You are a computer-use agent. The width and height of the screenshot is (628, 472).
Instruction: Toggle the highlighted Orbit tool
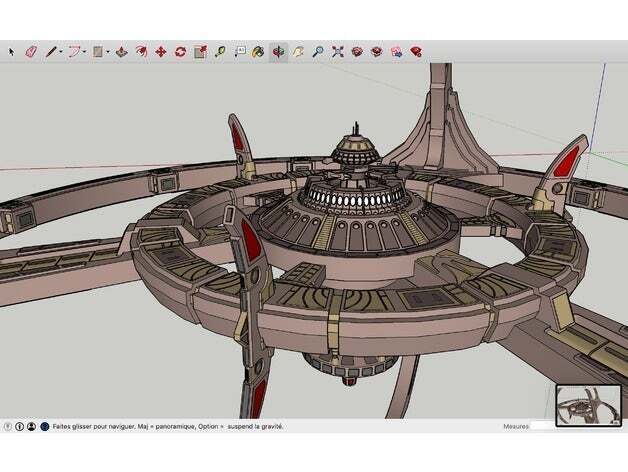(278, 52)
